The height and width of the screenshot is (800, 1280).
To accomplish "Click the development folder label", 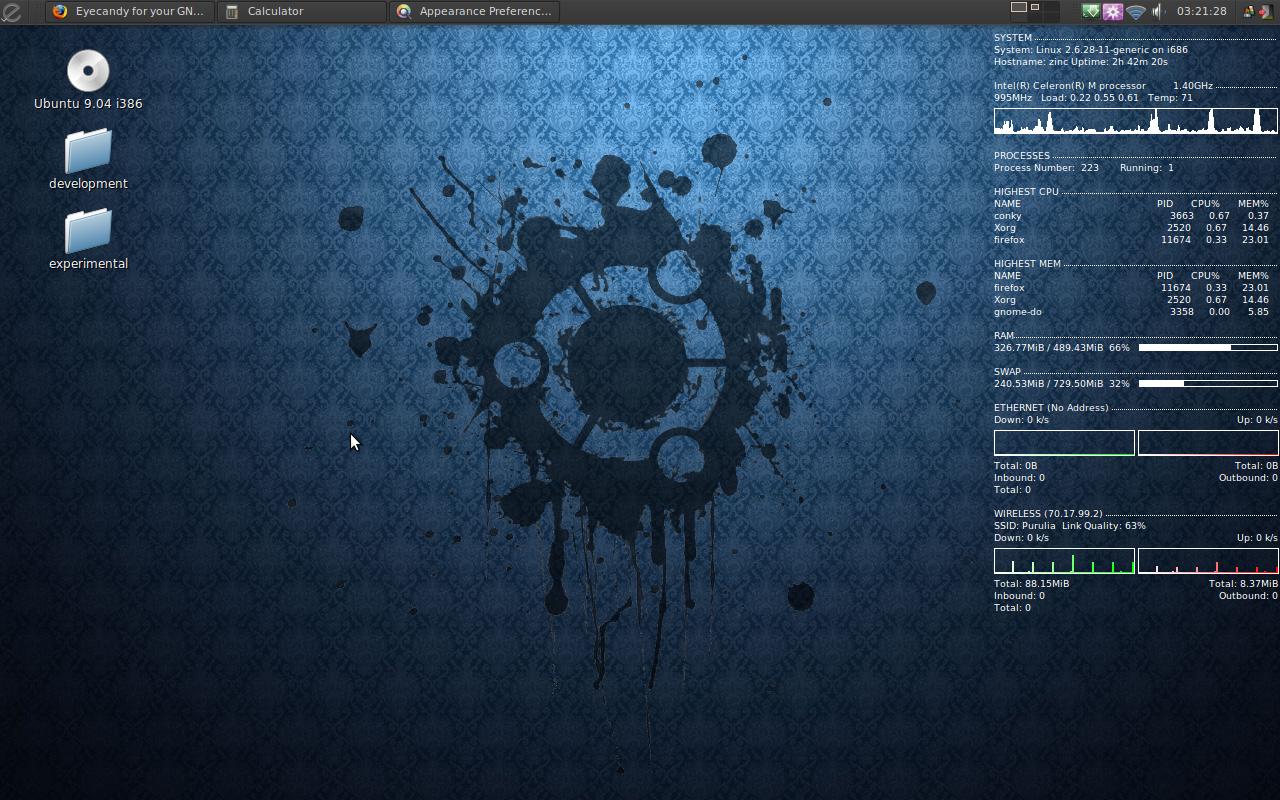I will point(88,184).
